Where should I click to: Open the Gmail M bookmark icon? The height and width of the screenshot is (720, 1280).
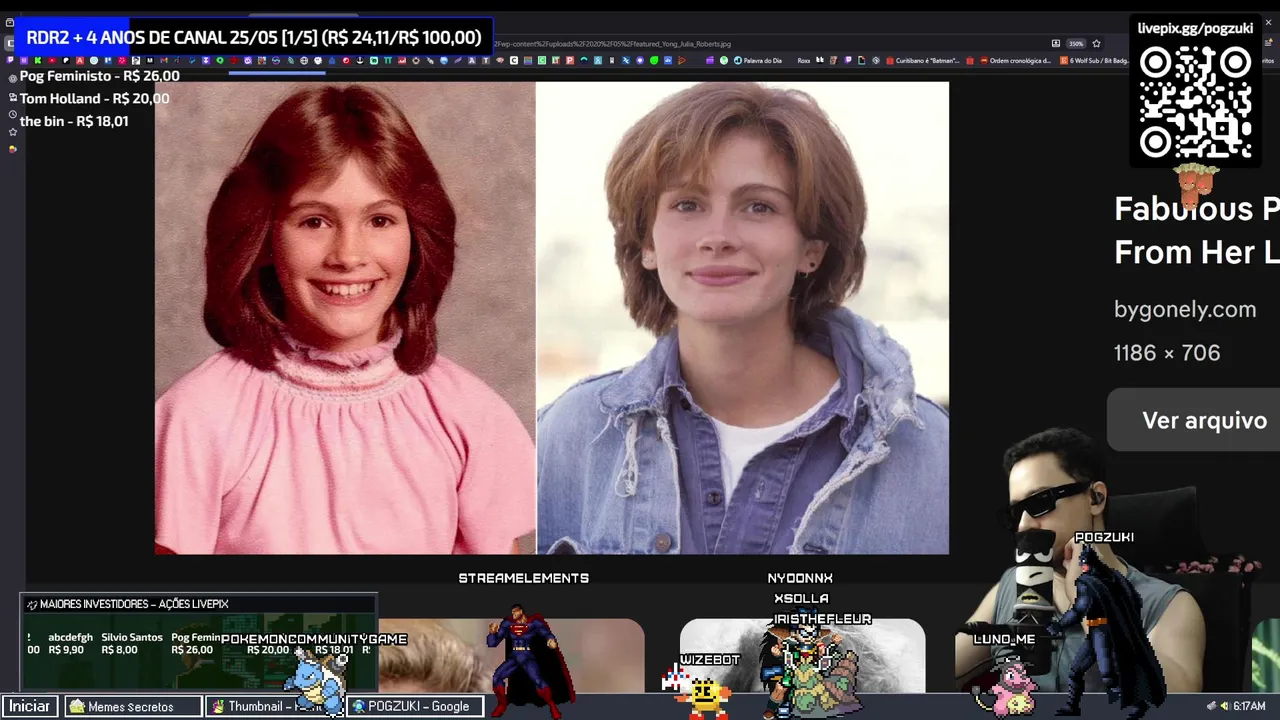[x=163, y=60]
